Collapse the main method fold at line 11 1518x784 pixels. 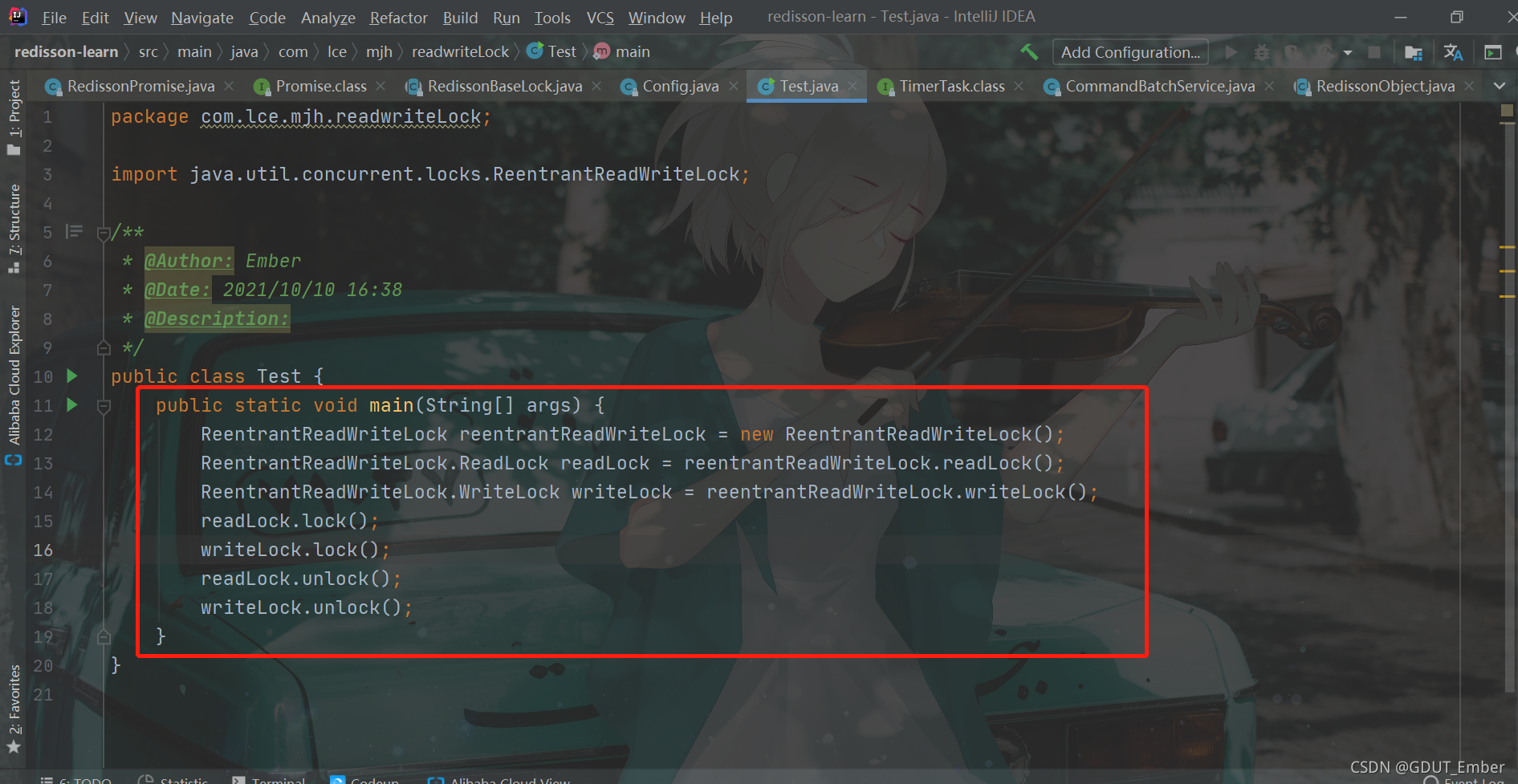point(104,407)
